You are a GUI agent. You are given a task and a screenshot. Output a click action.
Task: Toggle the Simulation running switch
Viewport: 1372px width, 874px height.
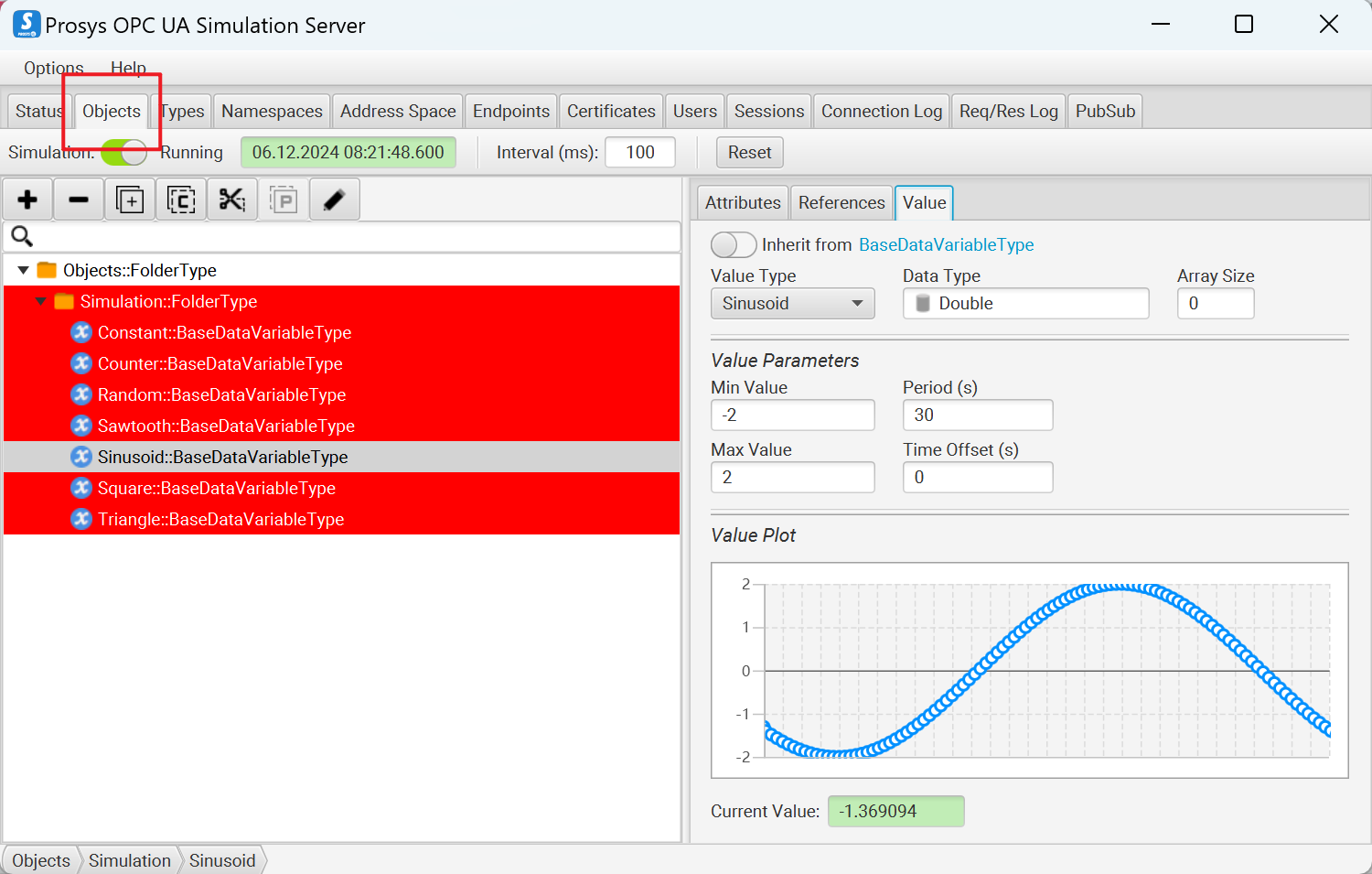tap(123, 153)
